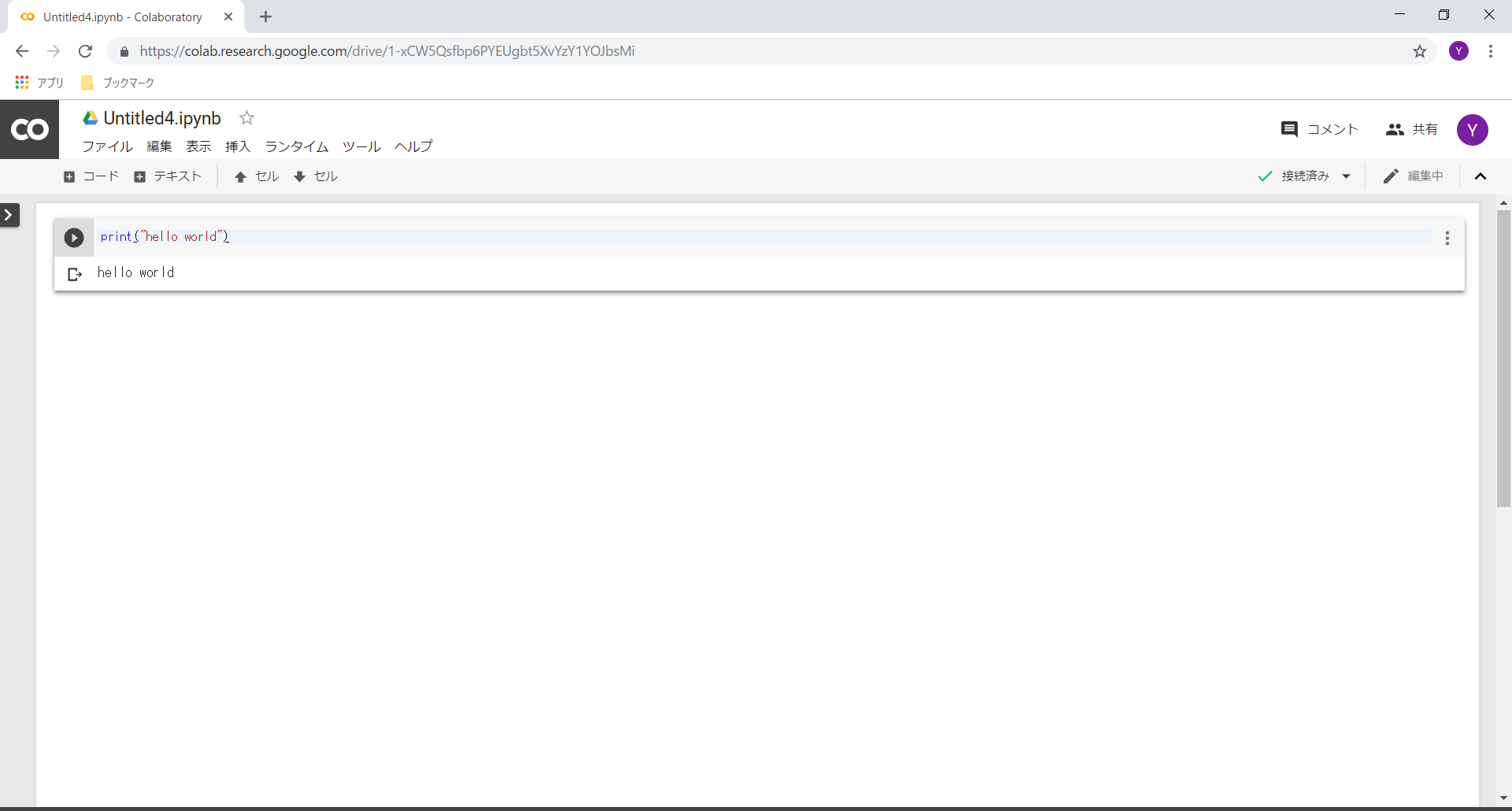Click the vertical scrollbar thumb

(1503, 358)
